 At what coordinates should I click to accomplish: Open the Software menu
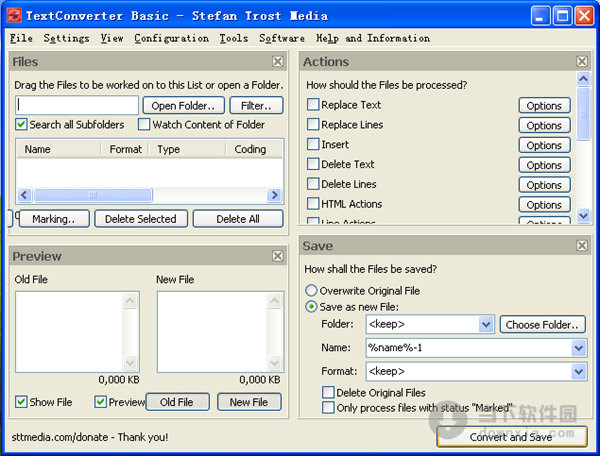point(282,38)
